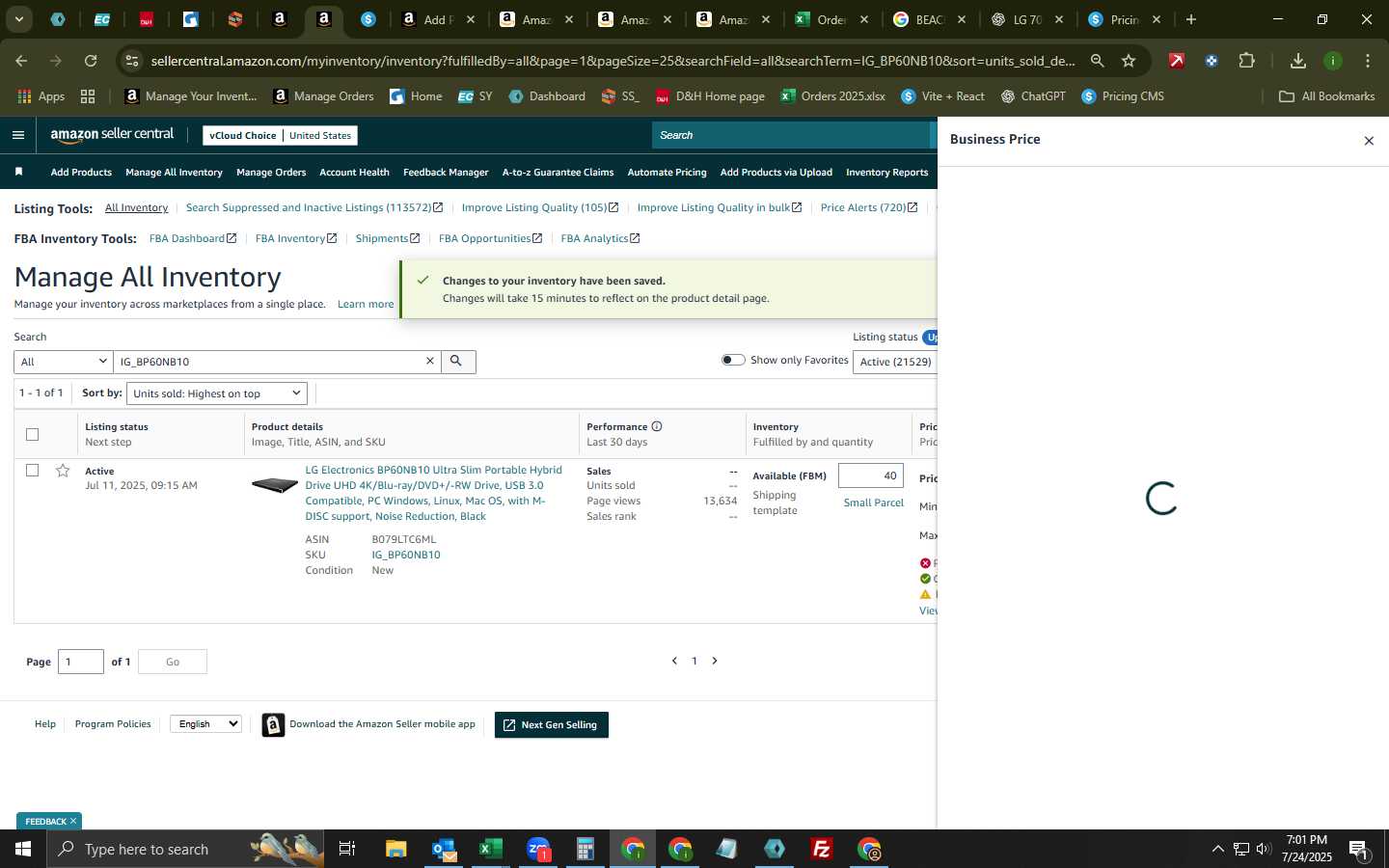Image resolution: width=1389 pixels, height=868 pixels.
Task: Dismiss the FEEDBACK tab
Action: (72, 821)
